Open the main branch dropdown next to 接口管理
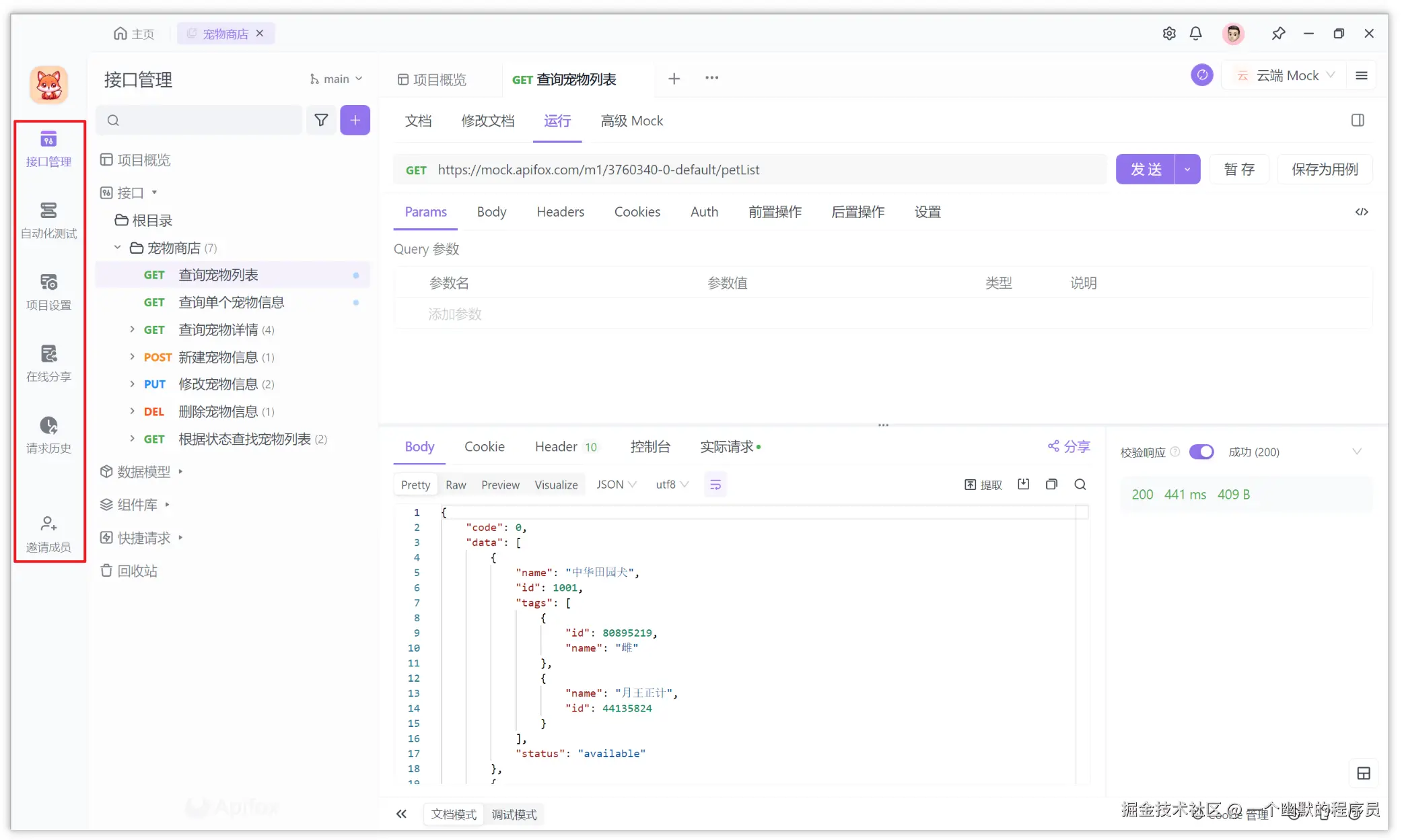This screenshot has height=840, width=1402. pyautogui.click(x=336, y=79)
